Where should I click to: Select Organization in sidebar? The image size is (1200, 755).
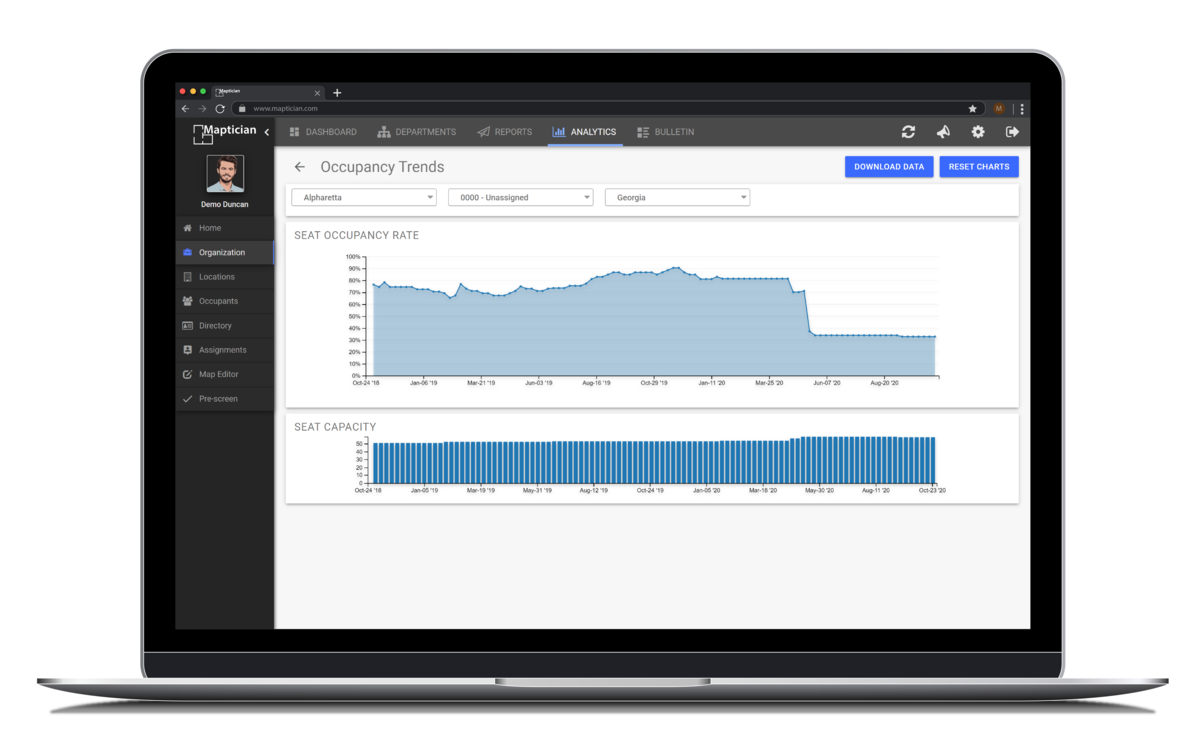(224, 252)
